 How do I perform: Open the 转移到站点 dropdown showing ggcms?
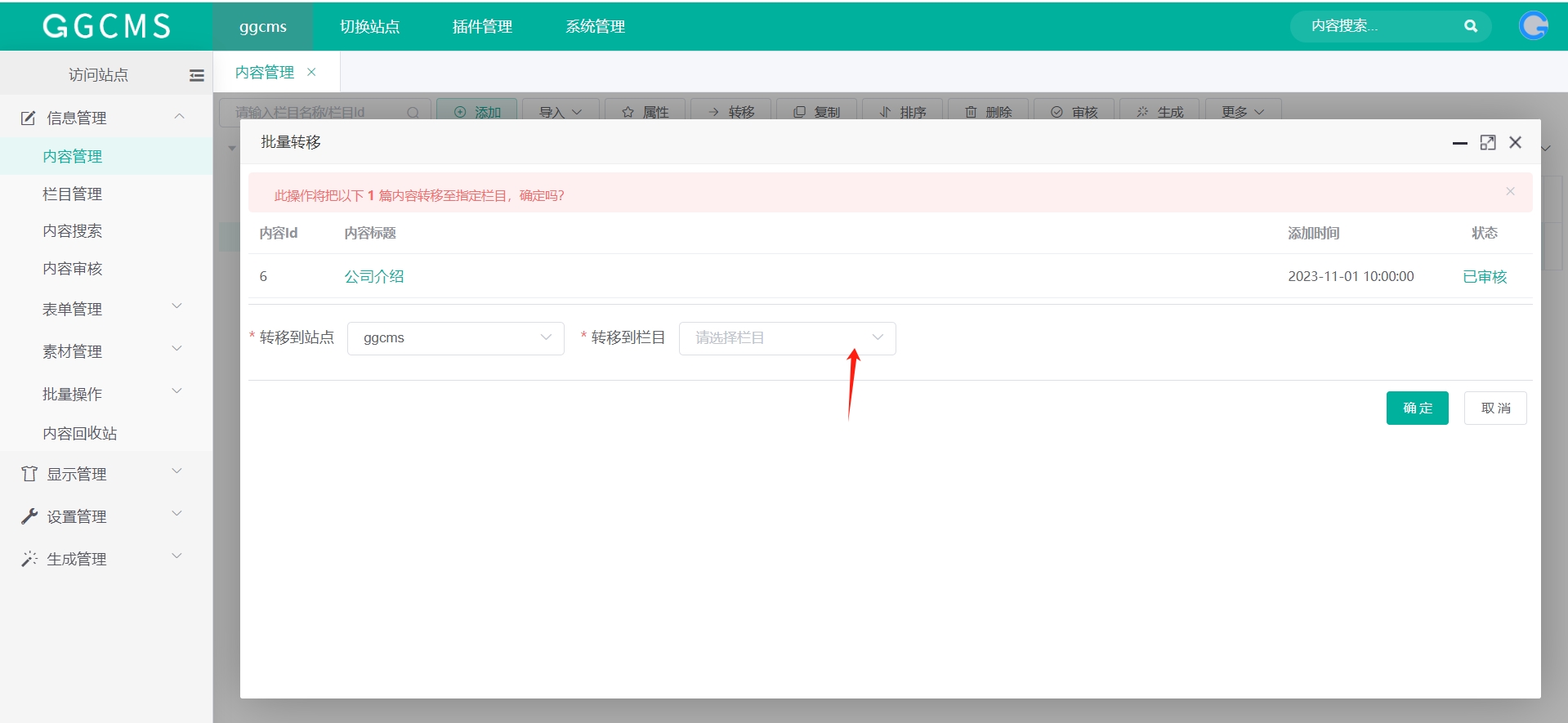tap(455, 338)
